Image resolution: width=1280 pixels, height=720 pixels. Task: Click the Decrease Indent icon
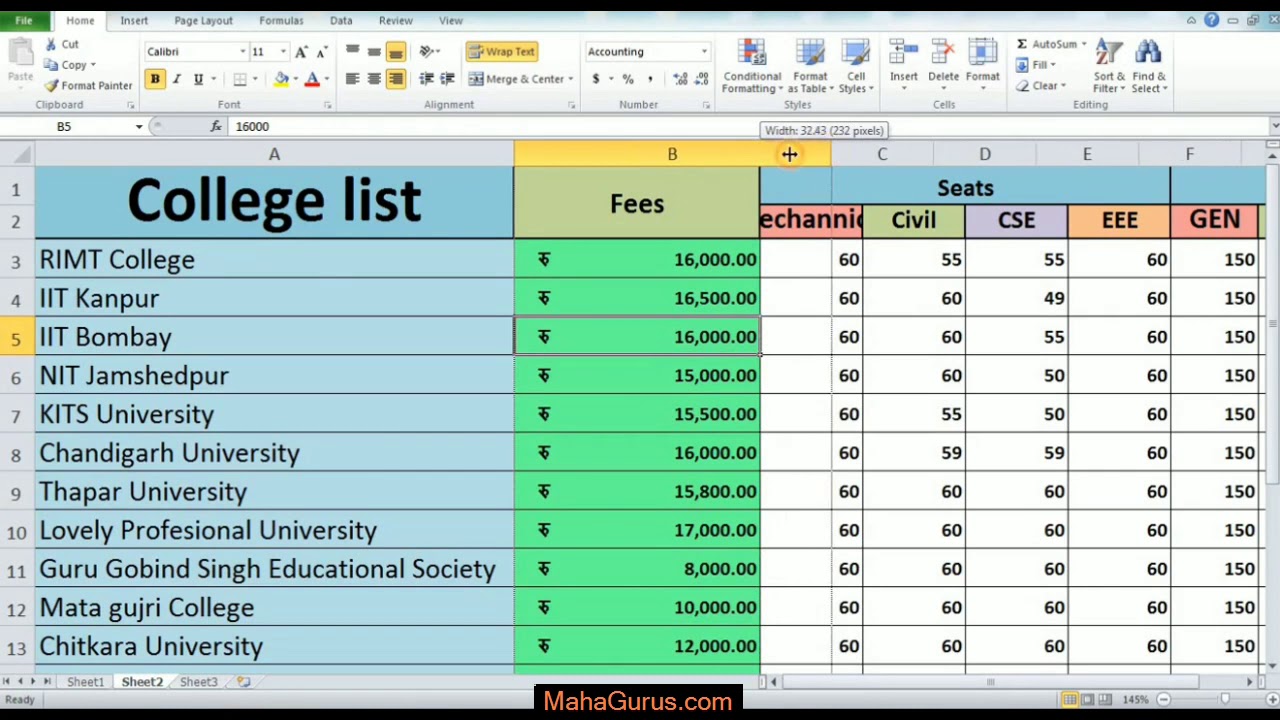tap(427, 79)
